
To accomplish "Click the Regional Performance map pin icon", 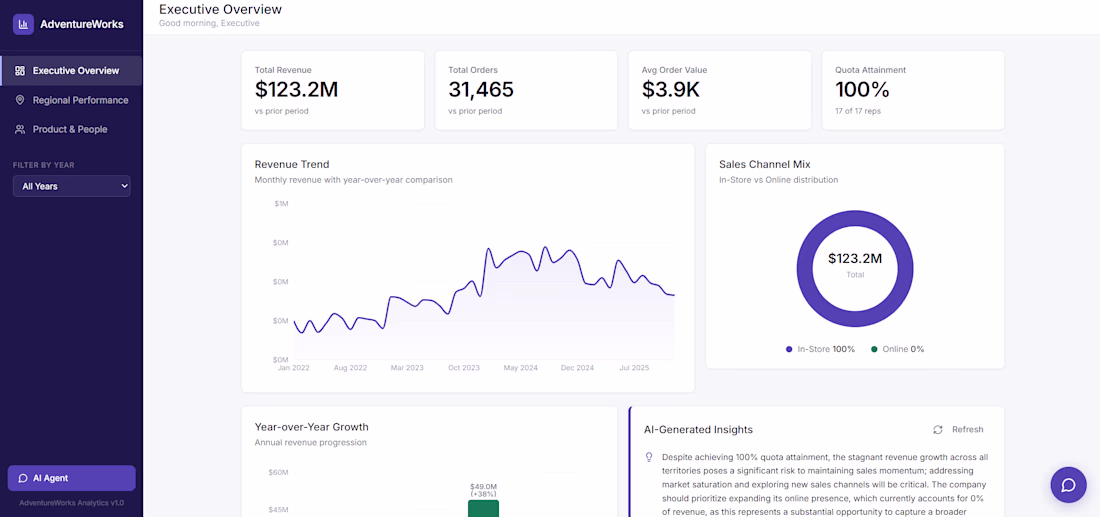I will (x=20, y=100).
